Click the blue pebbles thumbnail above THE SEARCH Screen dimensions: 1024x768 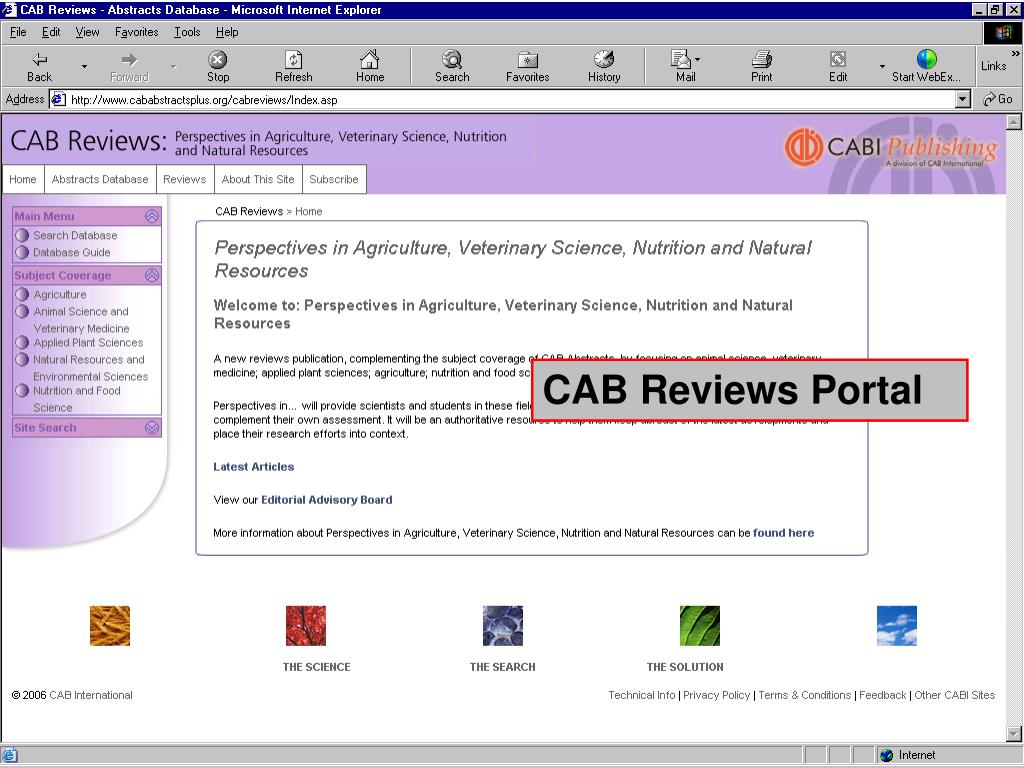pos(503,626)
